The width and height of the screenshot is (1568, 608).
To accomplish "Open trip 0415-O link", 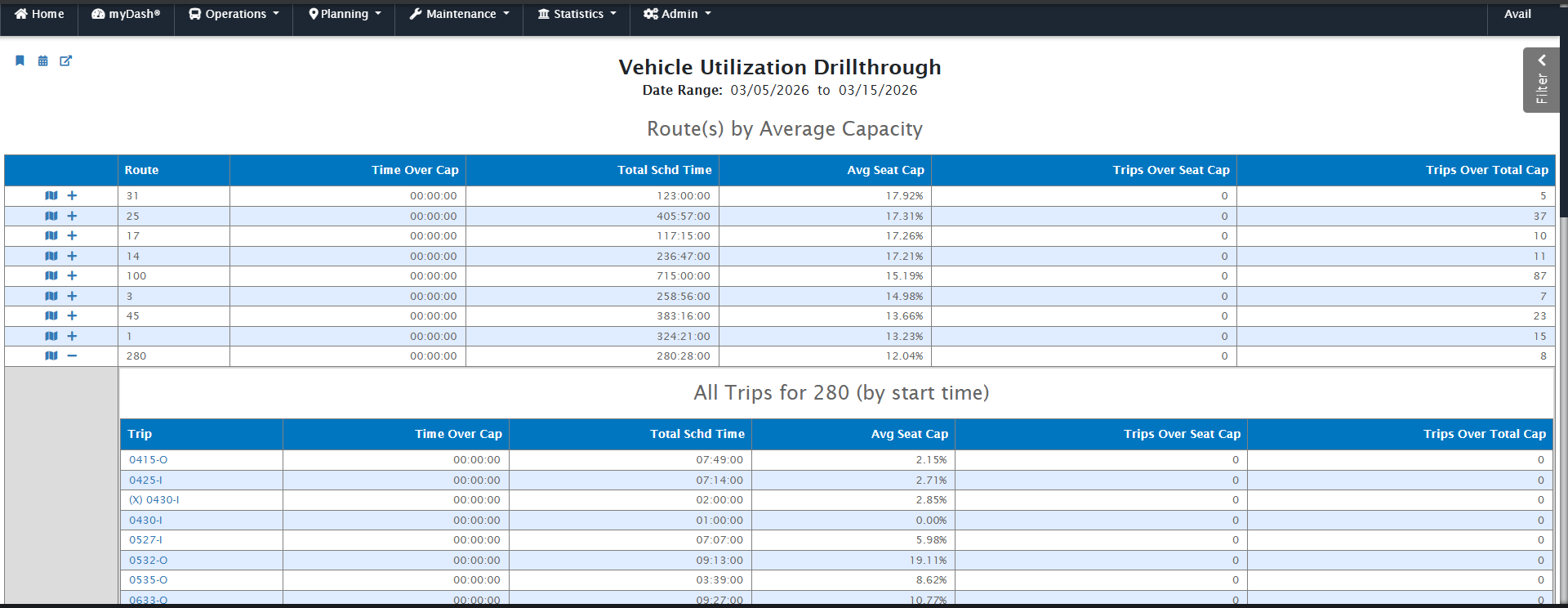I will click(x=148, y=460).
